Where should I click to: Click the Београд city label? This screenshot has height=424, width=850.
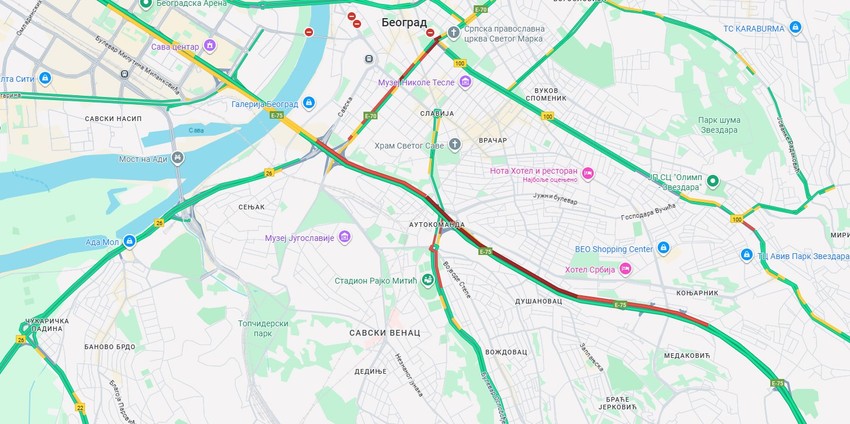tap(404, 23)
